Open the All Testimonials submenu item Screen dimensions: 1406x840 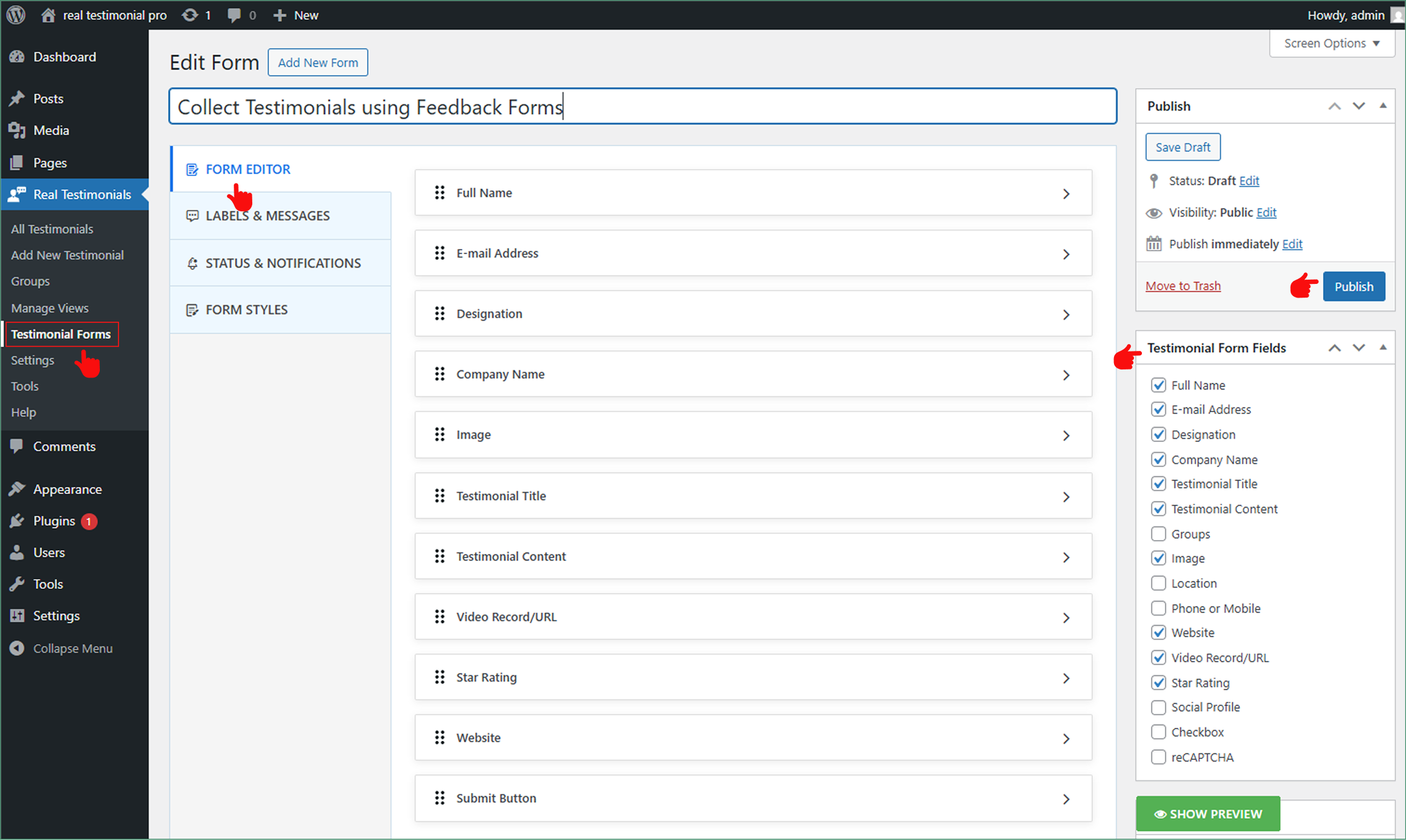tap(52, 229)
